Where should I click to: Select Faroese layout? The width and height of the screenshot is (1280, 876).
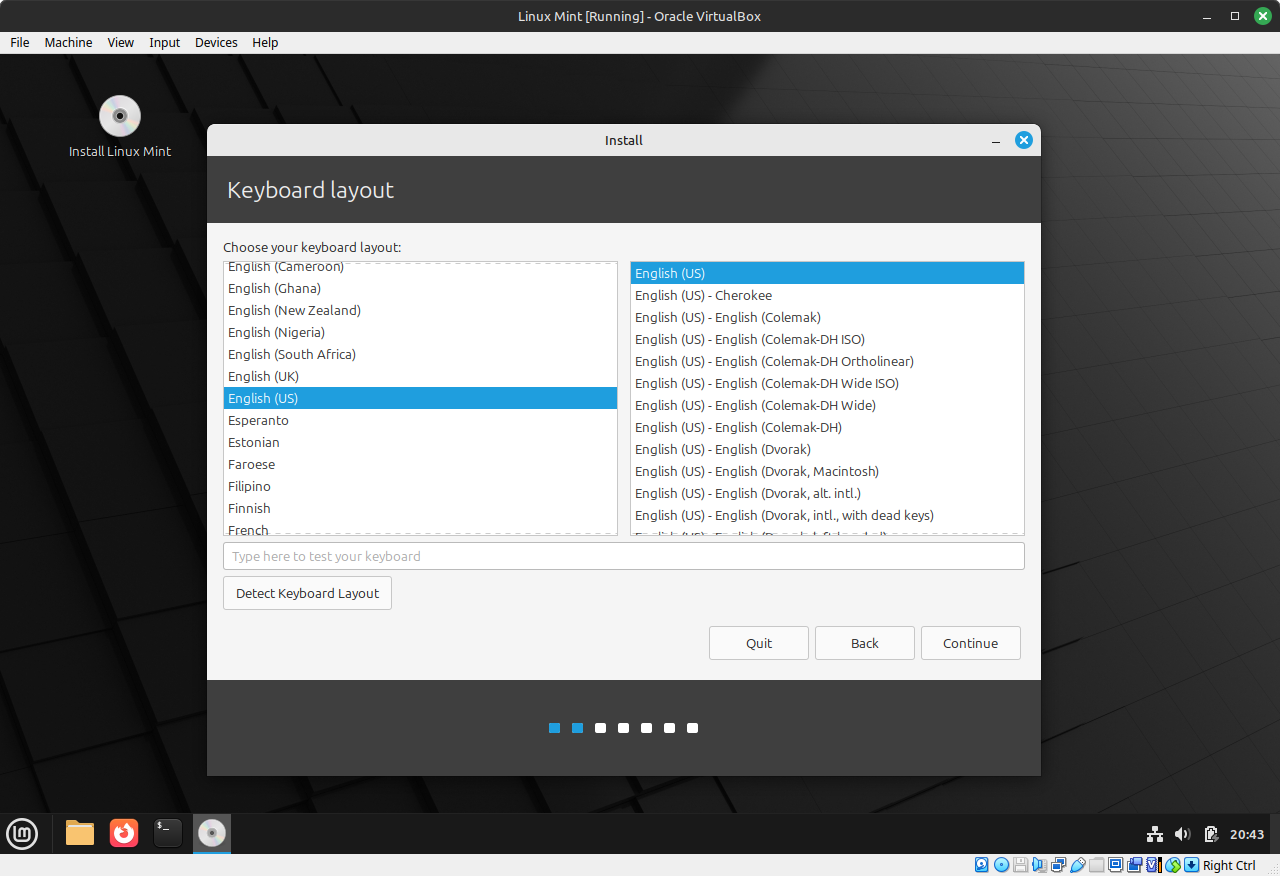(420, 464)
